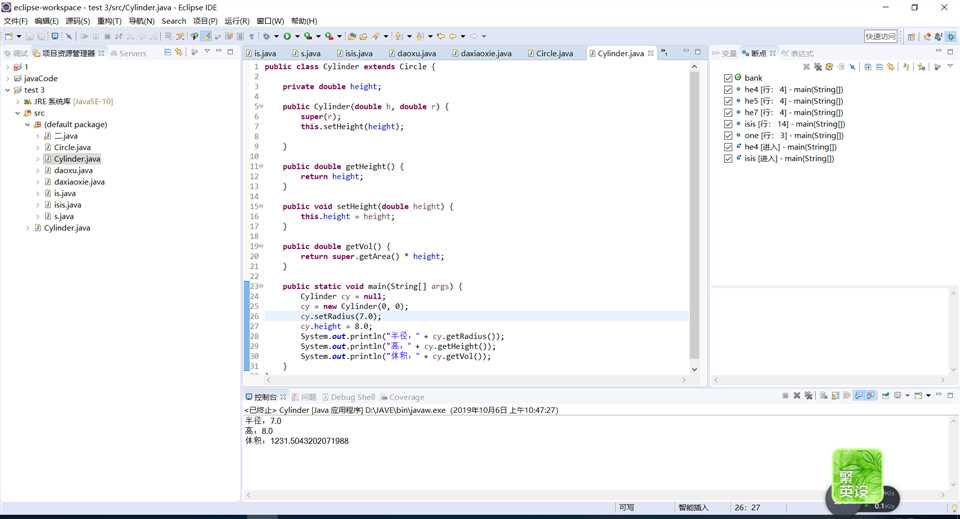Collapse the test 3 project node
The width and height of the screenshot is (960, 519).
point(7,90)
